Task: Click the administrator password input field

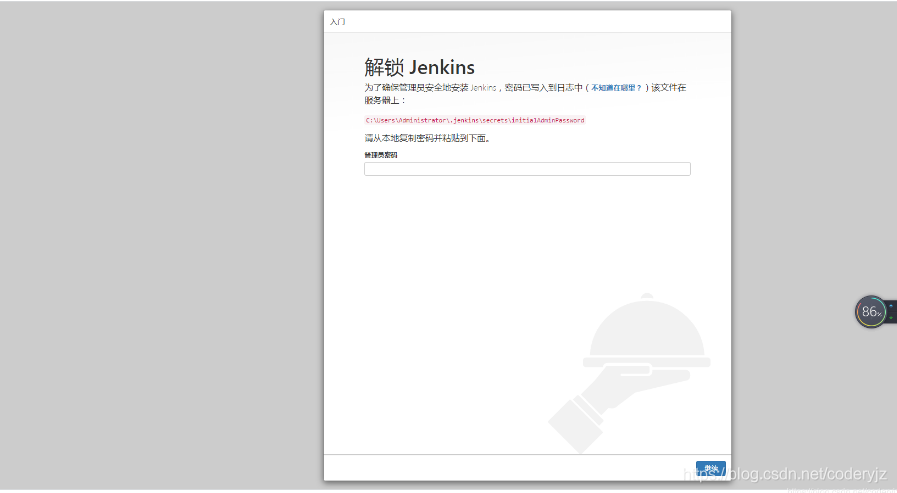Action: point(527,169)
